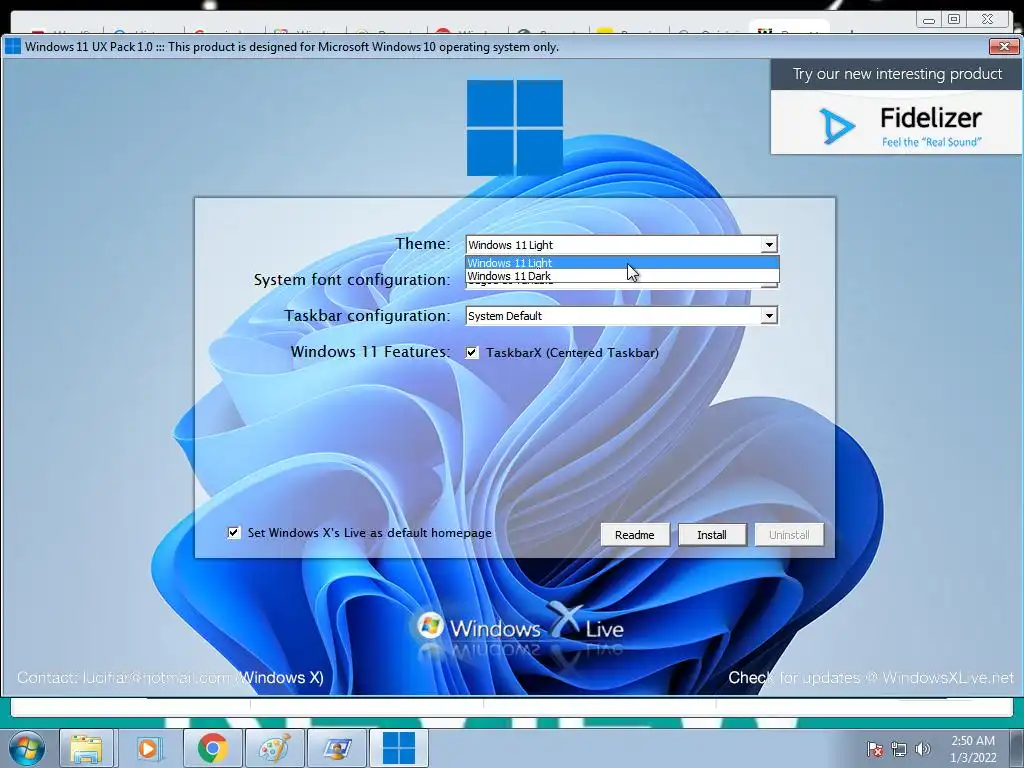Viewport: 1024px width, 768px height.
Task: Open the Theme dropdown arrow
Action: coord(769,245)
